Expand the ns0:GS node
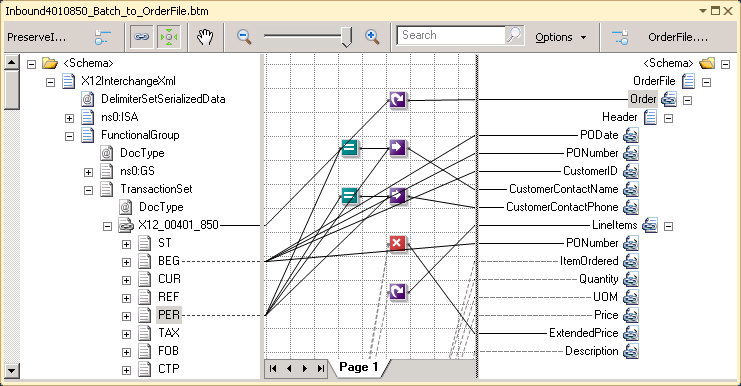 [x=88, y=172]
